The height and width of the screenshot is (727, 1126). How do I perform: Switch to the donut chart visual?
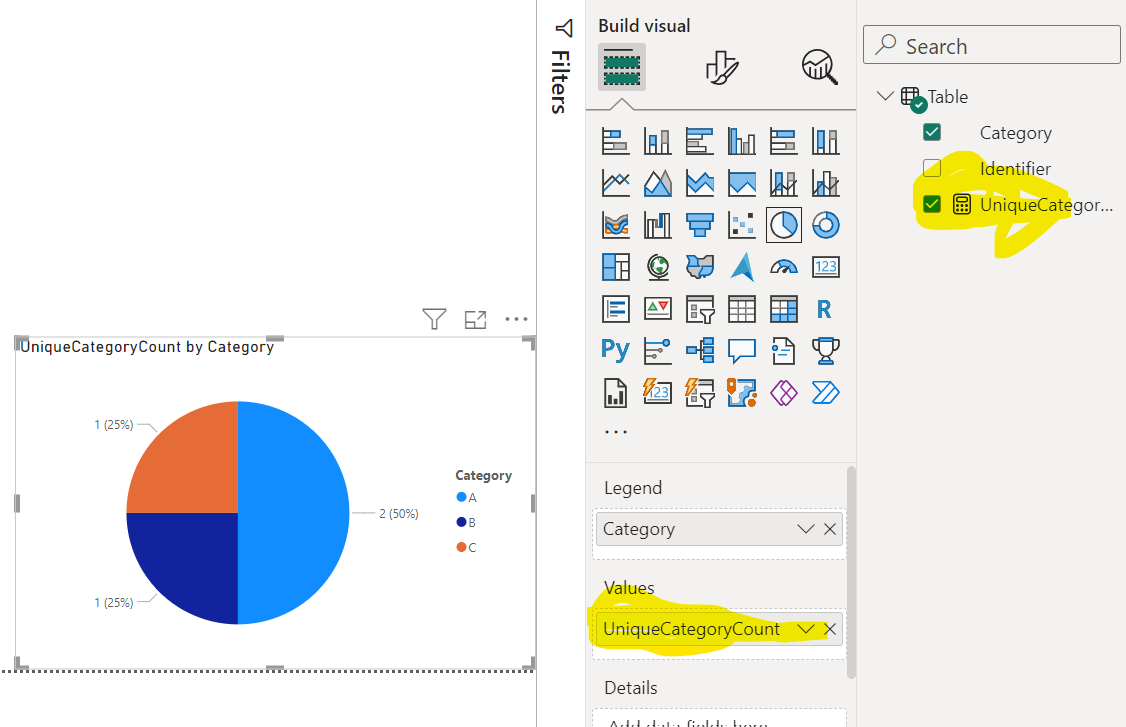pos(826,225)
